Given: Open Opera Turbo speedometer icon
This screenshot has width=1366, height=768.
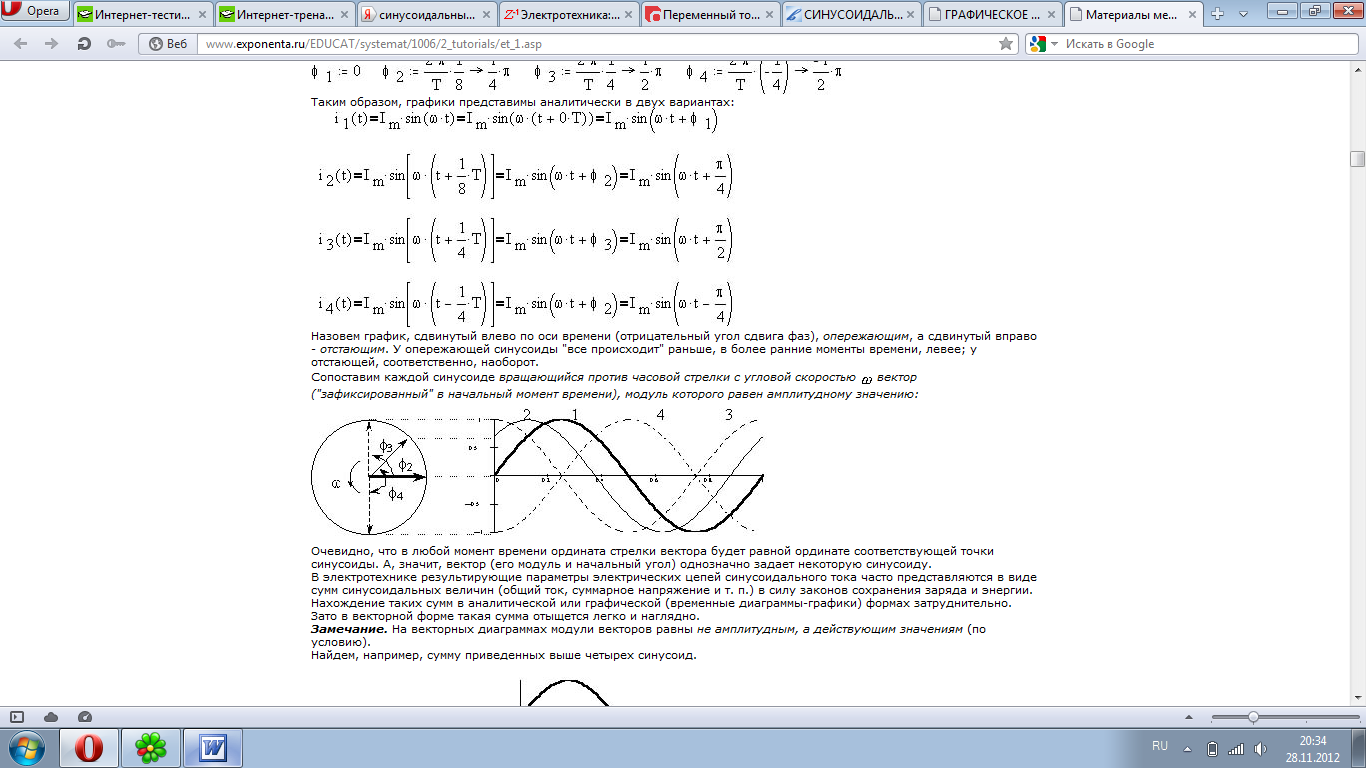Looking at the screenshot, I should point(85,717).
